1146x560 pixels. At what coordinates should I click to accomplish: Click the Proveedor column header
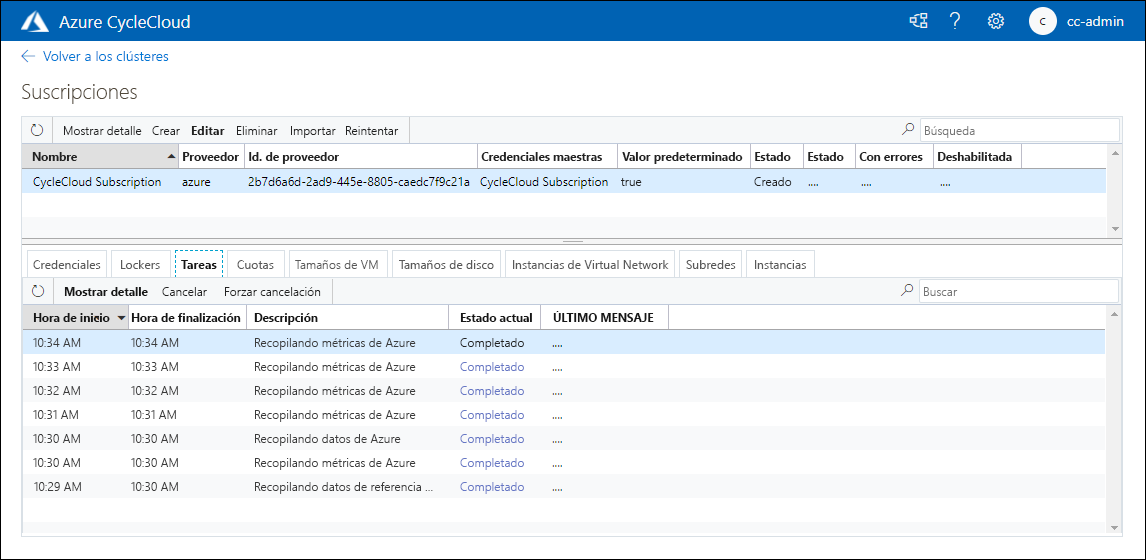(210, 156)
